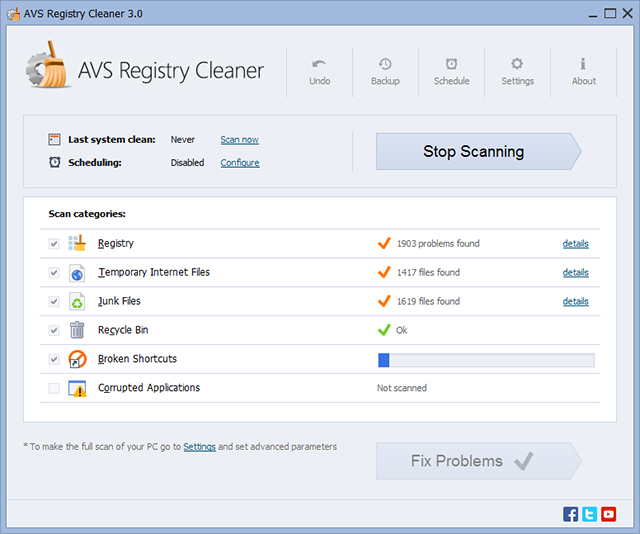This screenshot has height=534, width=640.
Task: Open the Backup tool
Action: click(x=385, y=72)
